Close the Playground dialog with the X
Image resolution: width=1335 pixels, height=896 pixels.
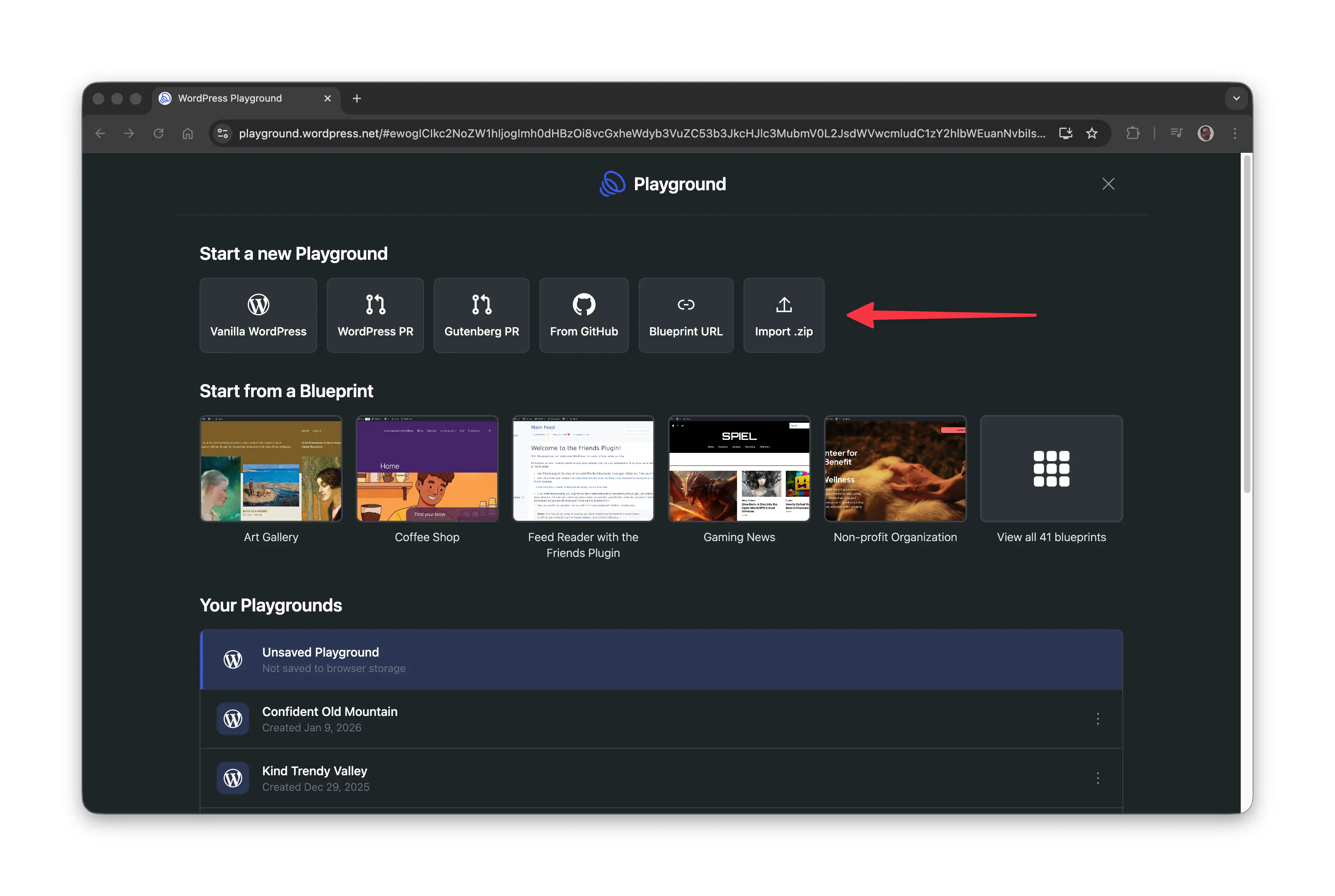1108,183
